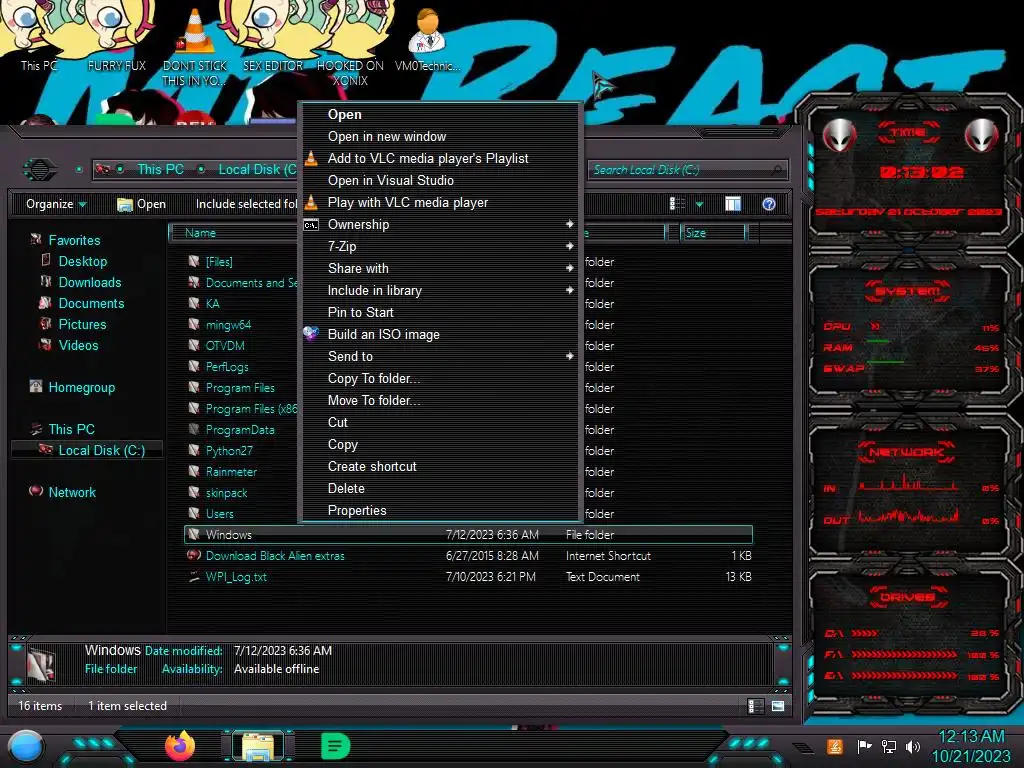The height and width of the screenshot is (768, 1024).
Task: Click the Start orb button
Action: coord(26,748)
